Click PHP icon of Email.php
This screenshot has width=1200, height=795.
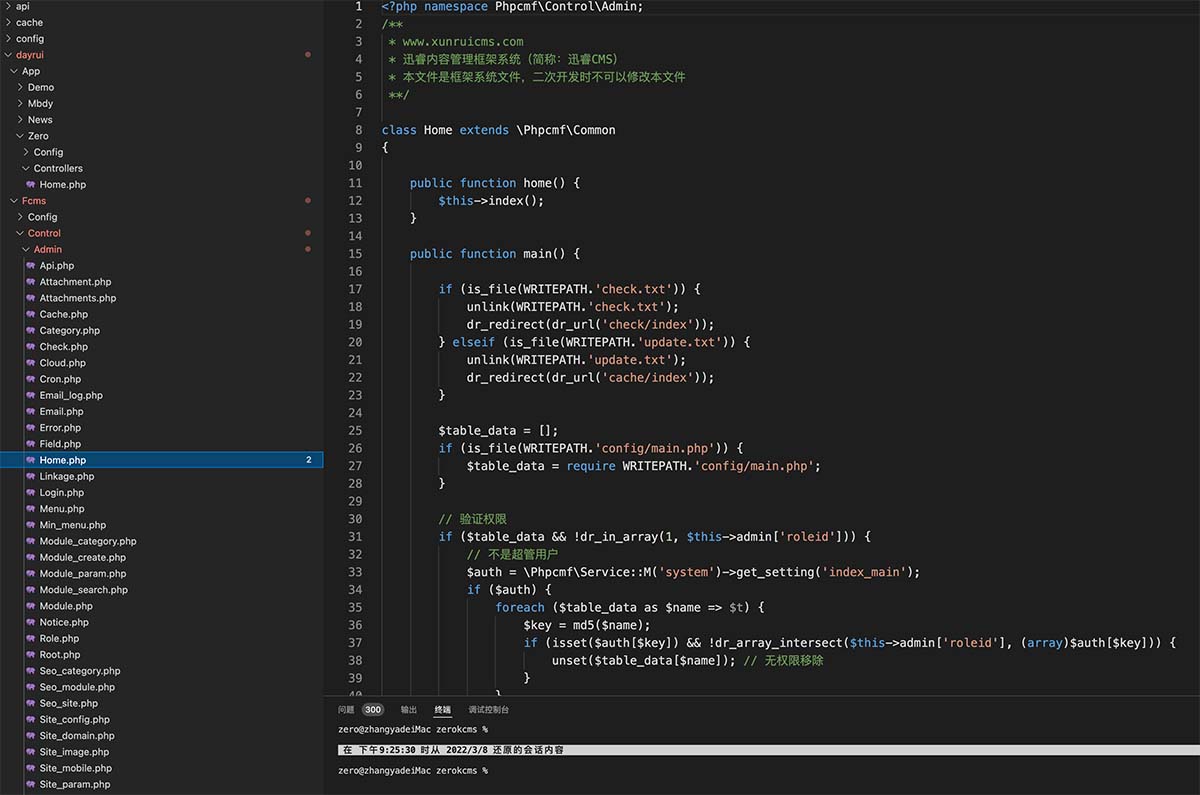(31, 411)
